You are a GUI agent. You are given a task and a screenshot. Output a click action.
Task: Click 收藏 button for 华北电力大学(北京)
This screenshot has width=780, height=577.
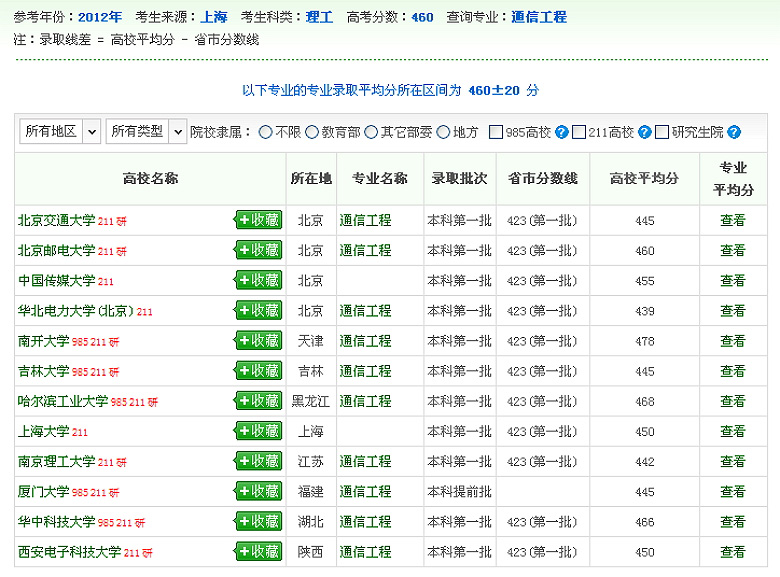tap(258, 310)
